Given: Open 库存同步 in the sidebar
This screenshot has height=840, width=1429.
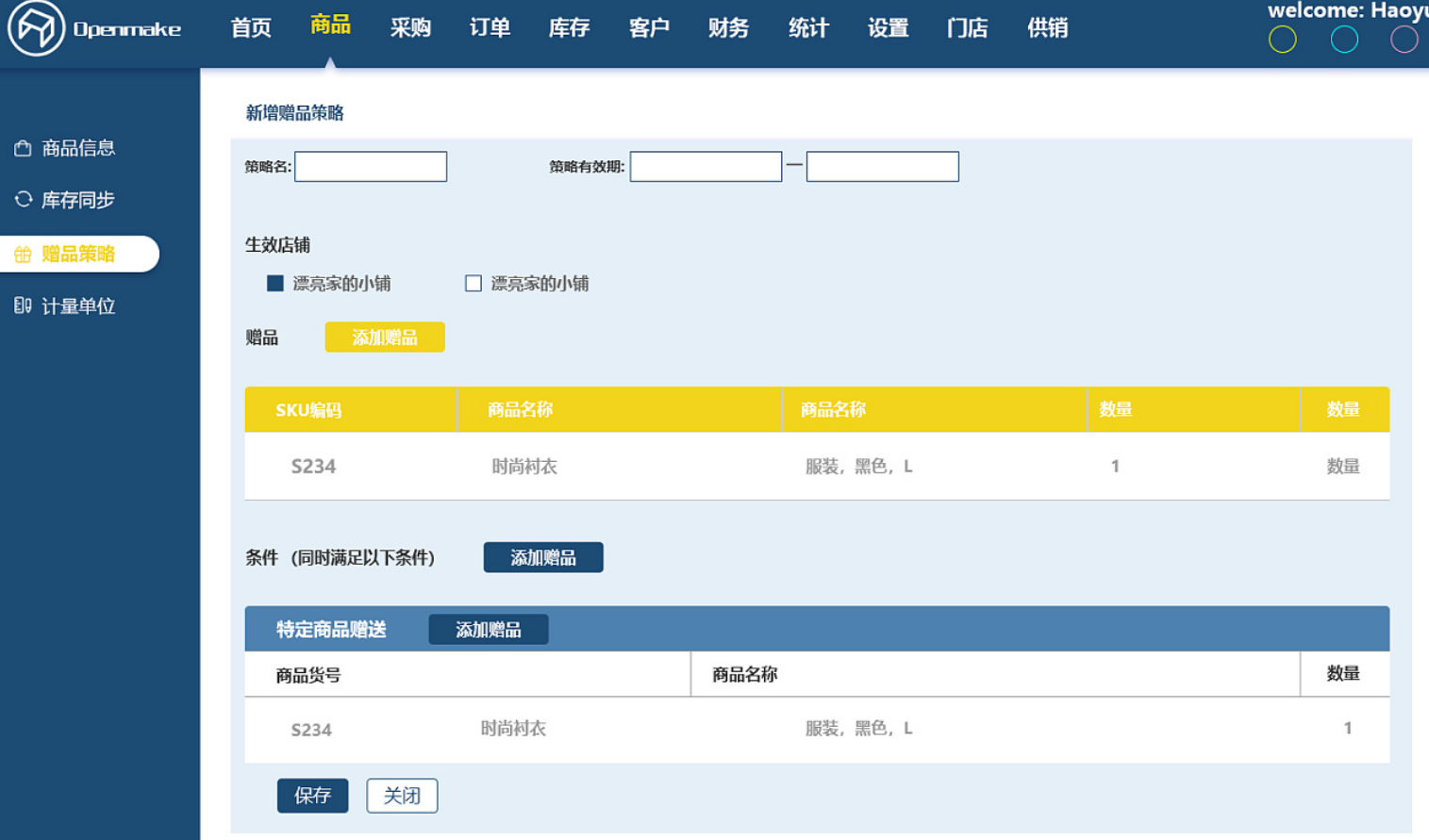Looking at the screenshot, I should click(x=78, y=200).
